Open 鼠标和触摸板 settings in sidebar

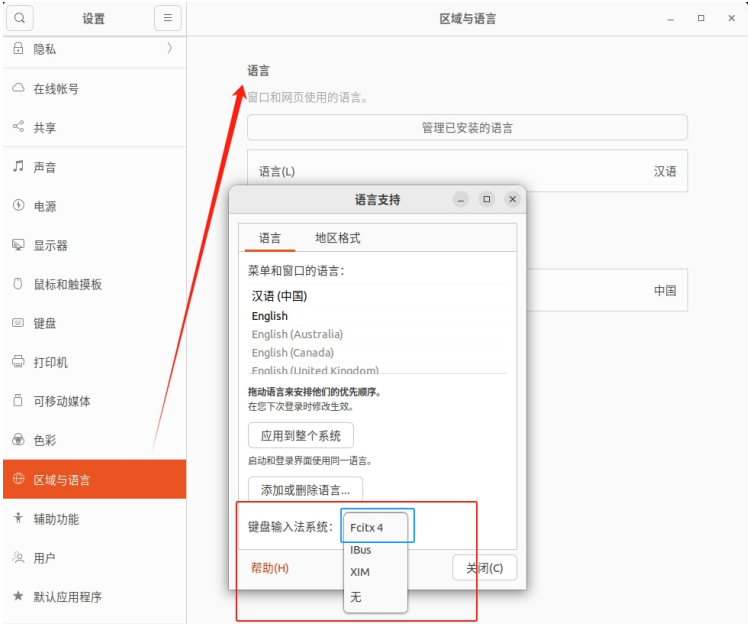point(94,284)
